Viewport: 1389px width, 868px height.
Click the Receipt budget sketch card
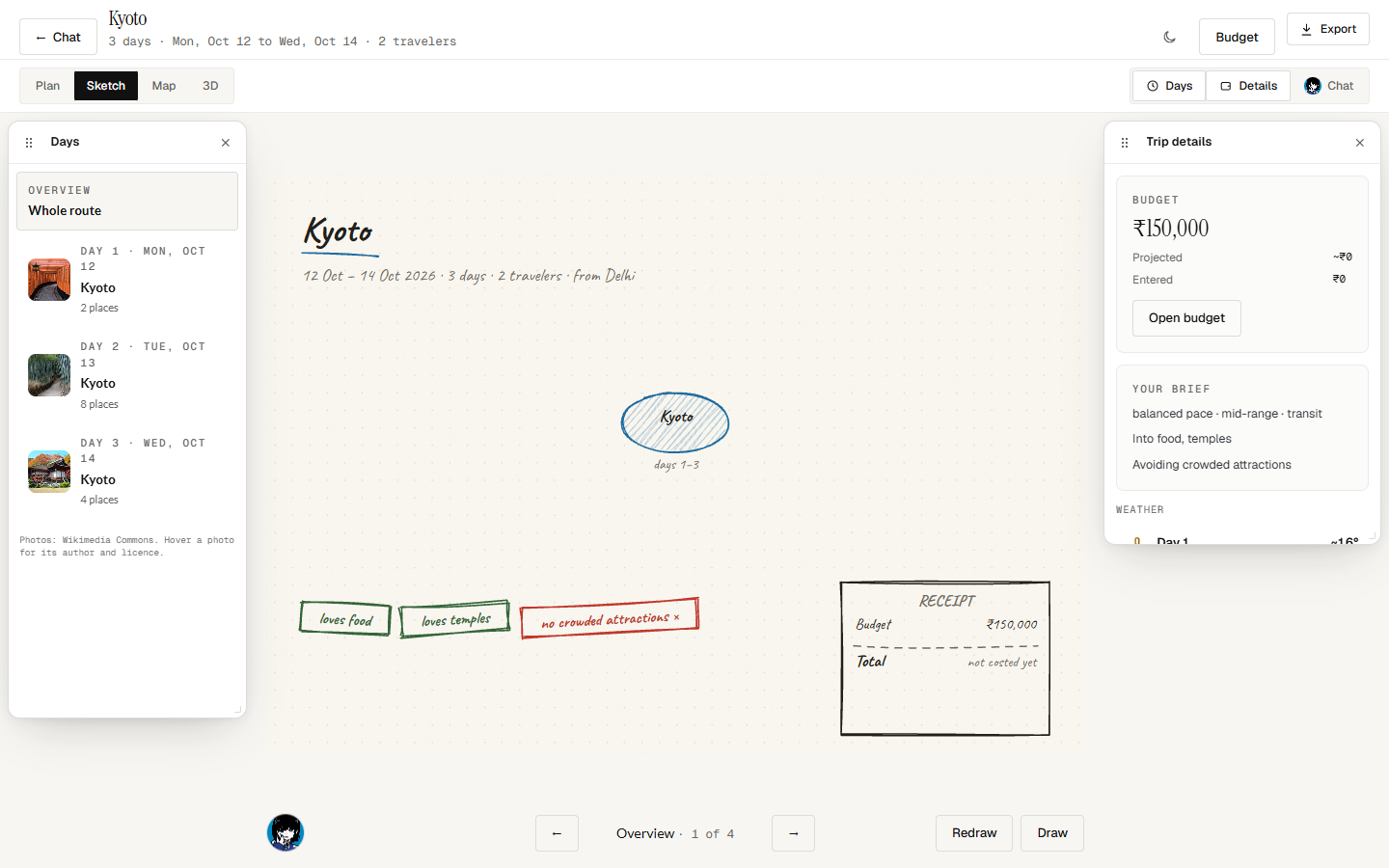tap(945, 659)
